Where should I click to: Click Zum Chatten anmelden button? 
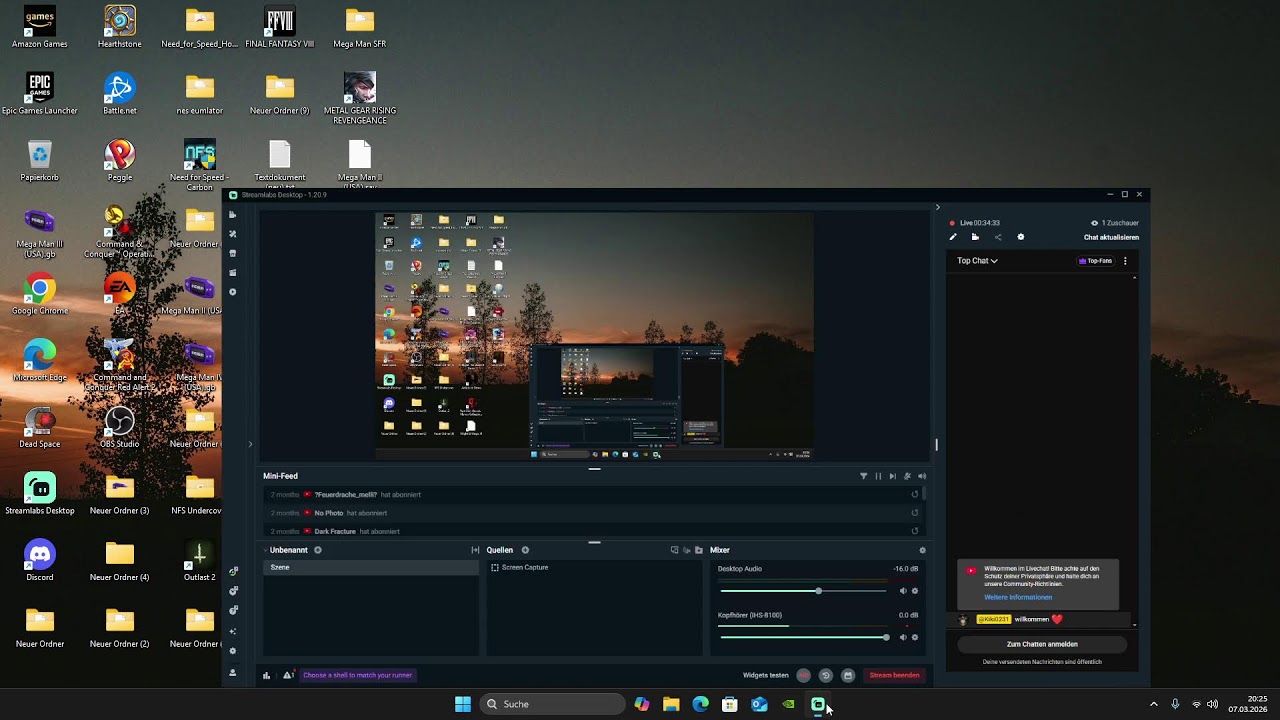point(1042,644)
